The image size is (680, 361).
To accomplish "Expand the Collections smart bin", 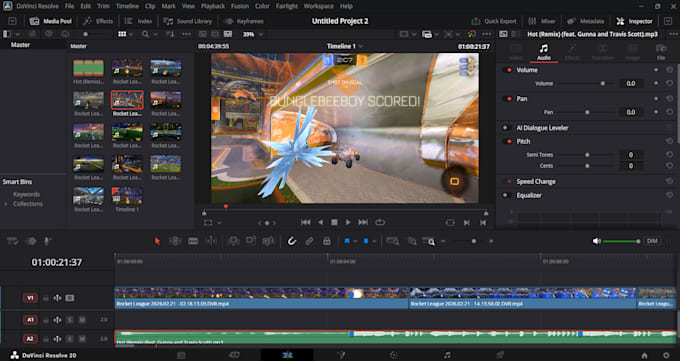I will point(6,204).
